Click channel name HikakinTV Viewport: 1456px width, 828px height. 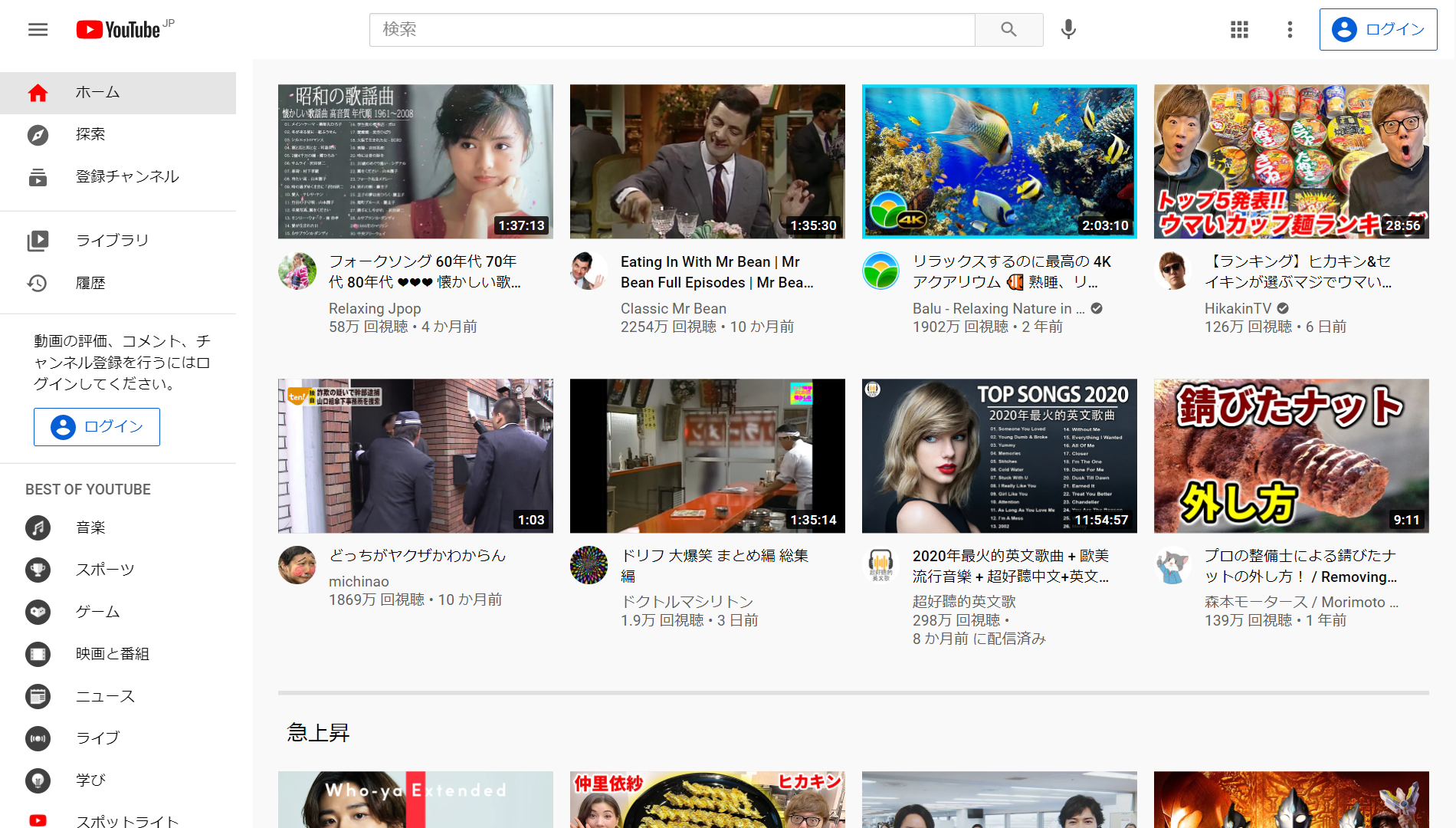pos(1238,308)
